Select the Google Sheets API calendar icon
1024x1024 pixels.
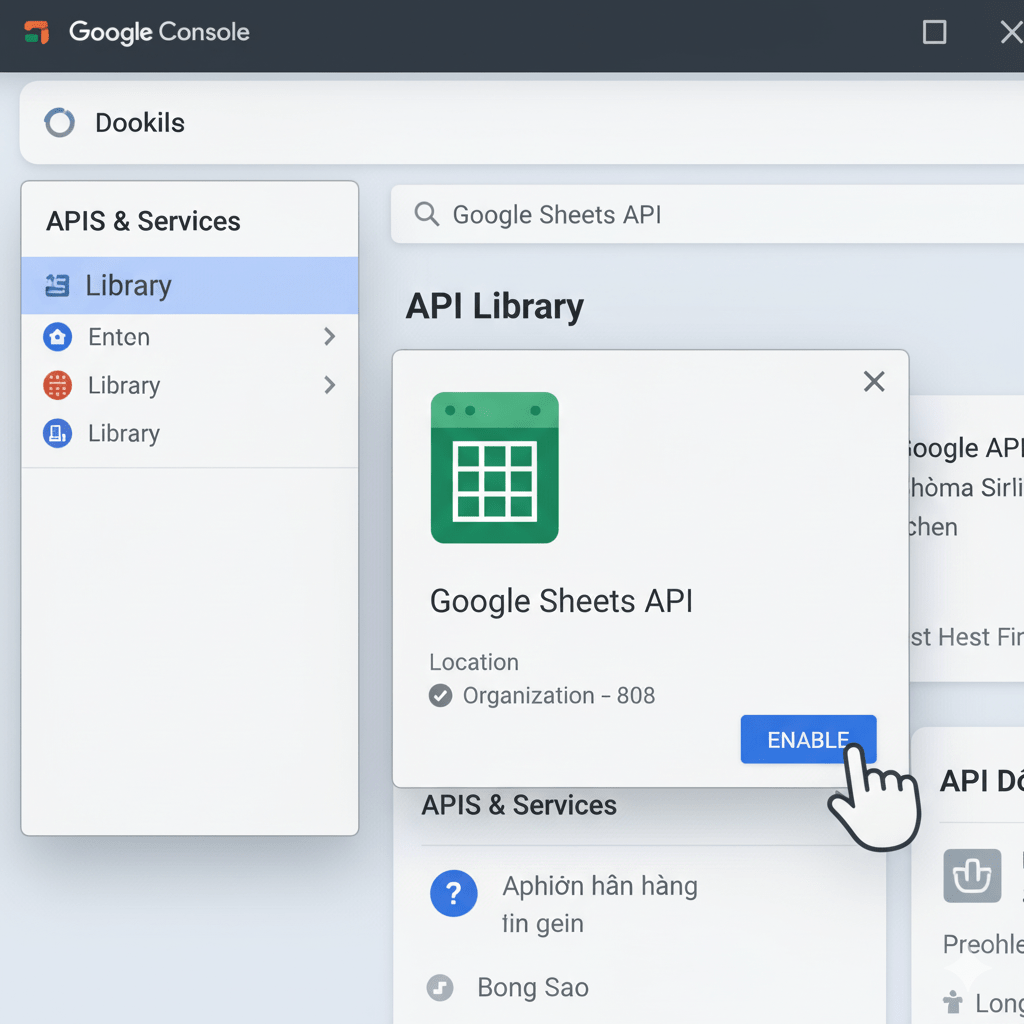pyautogui.click(x=495, y=467)
